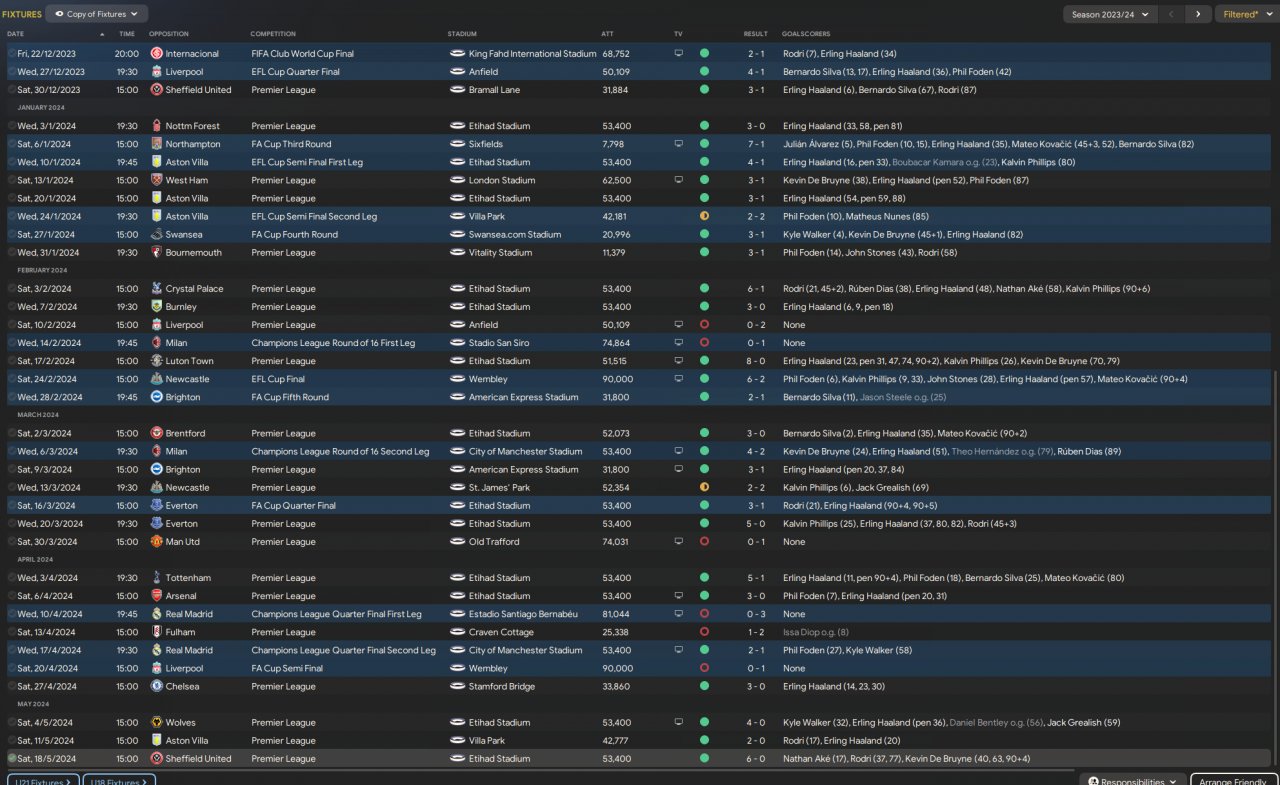Open the U18 Fixtures button
The width and height of the screenshot is (1280, 785).
pyautogui.click(x=119, y=781)
